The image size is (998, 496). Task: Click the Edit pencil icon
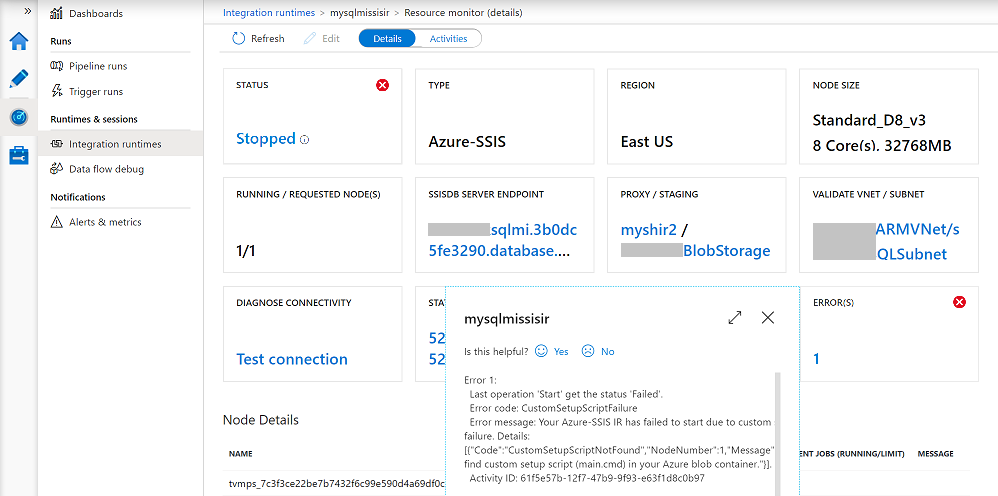coord(310,39)
